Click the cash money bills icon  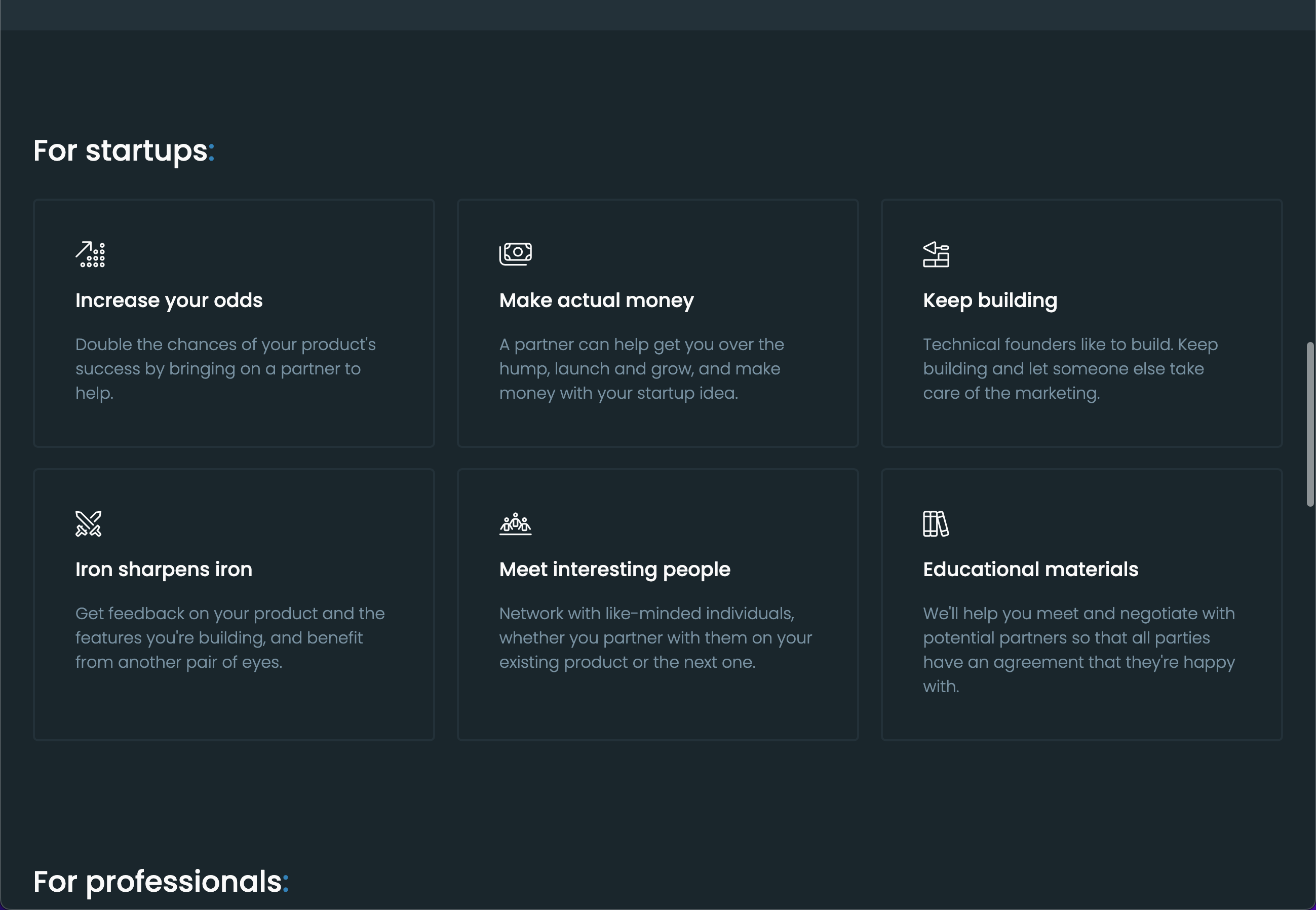pyautogui.click(x=515, y=254)
